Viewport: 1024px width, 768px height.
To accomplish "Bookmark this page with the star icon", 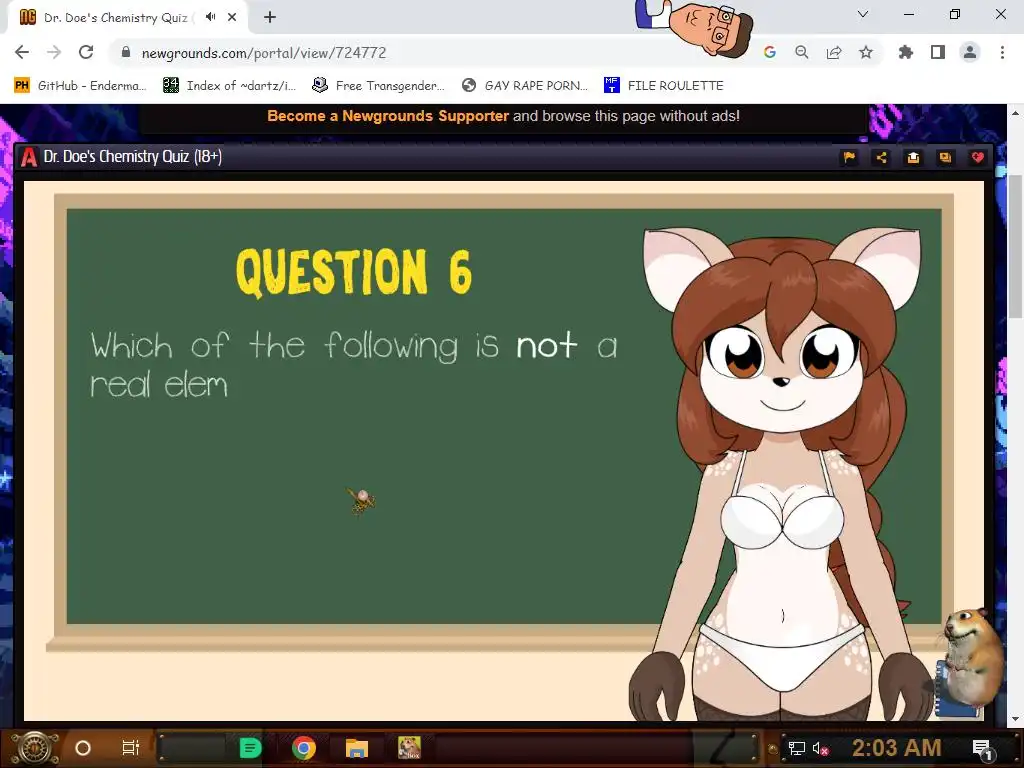I will coord(866,52).
